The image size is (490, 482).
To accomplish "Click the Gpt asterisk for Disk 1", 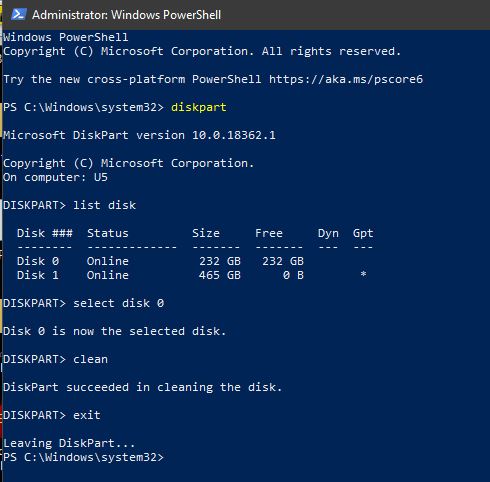I will (363, 274).
